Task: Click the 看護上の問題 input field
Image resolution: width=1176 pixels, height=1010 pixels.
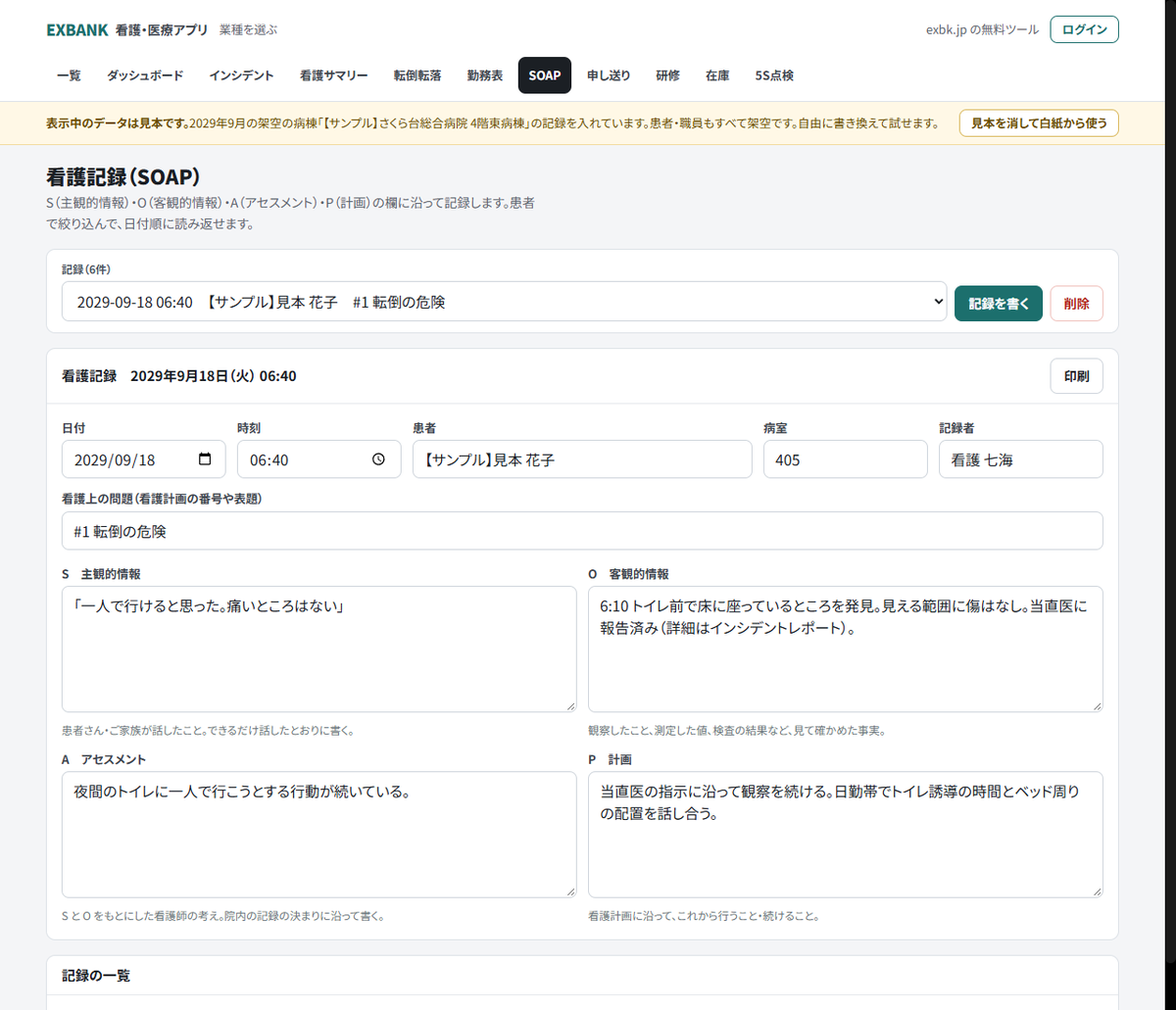Action: tap(582, 531)
